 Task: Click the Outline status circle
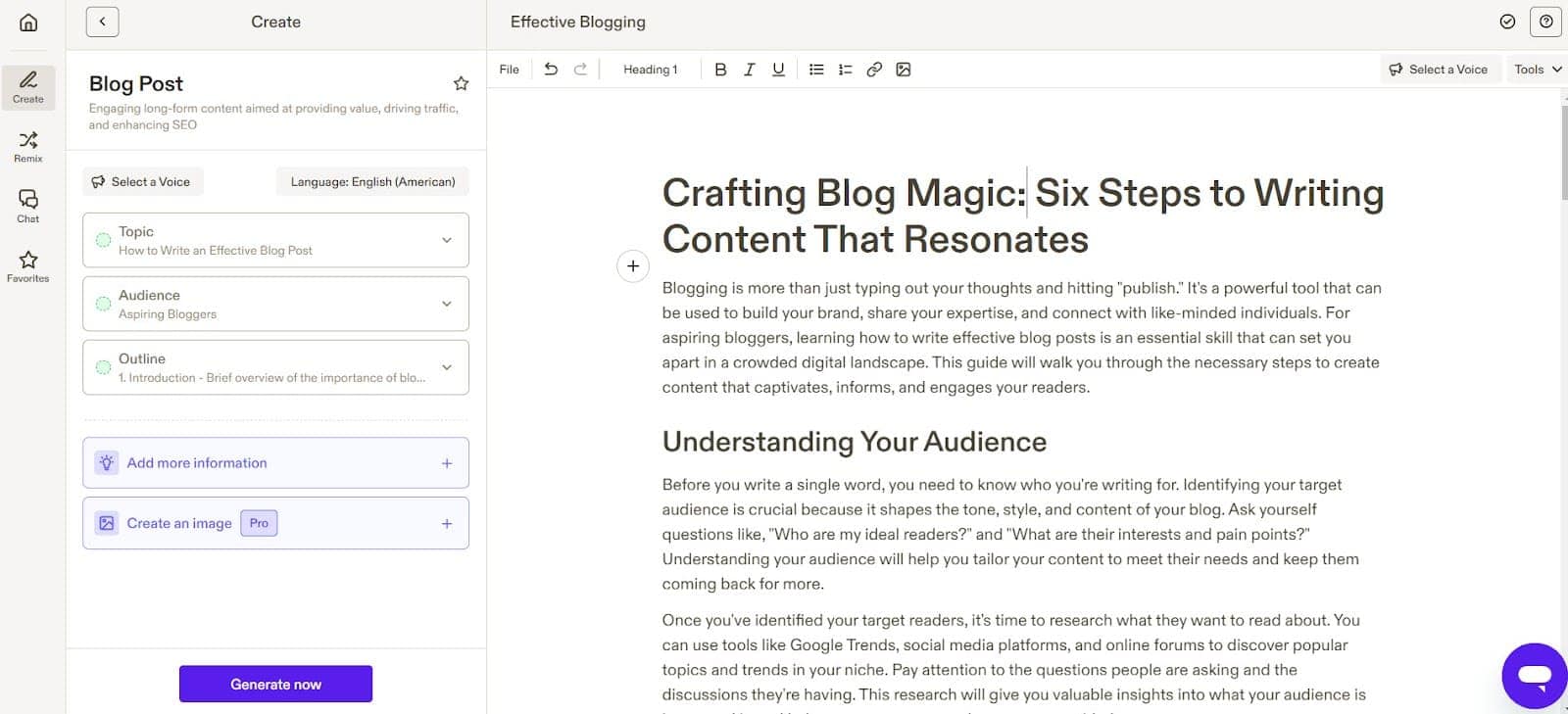point(103,367)
